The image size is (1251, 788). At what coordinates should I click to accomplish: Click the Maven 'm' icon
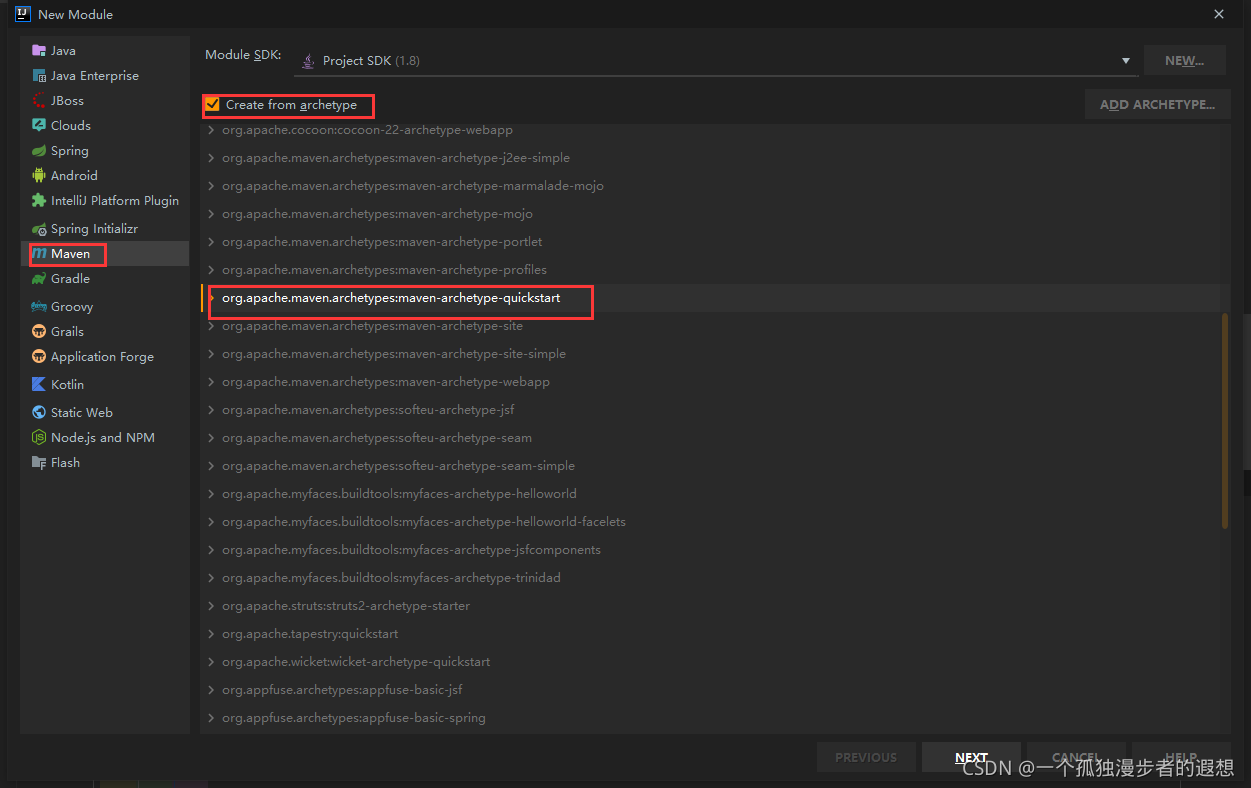coord(39,254)
